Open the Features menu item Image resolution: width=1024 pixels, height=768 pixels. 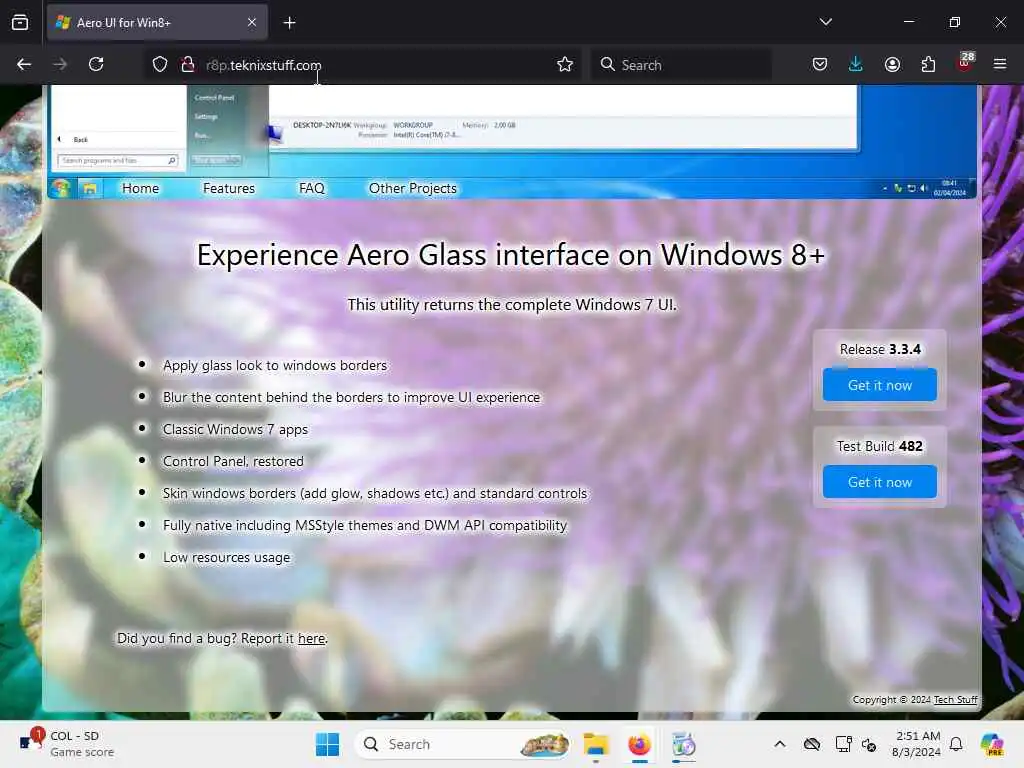click(x=229, y=188)
